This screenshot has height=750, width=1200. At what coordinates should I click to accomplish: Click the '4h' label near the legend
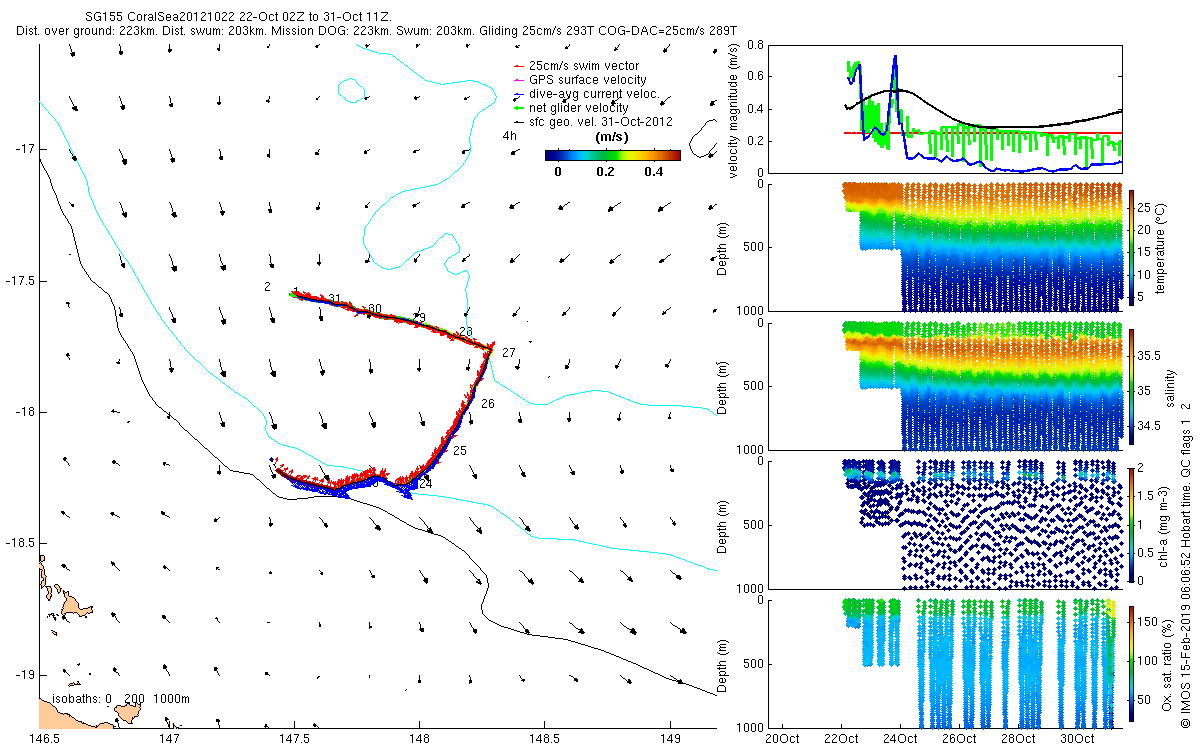click(x=509, y=136)
